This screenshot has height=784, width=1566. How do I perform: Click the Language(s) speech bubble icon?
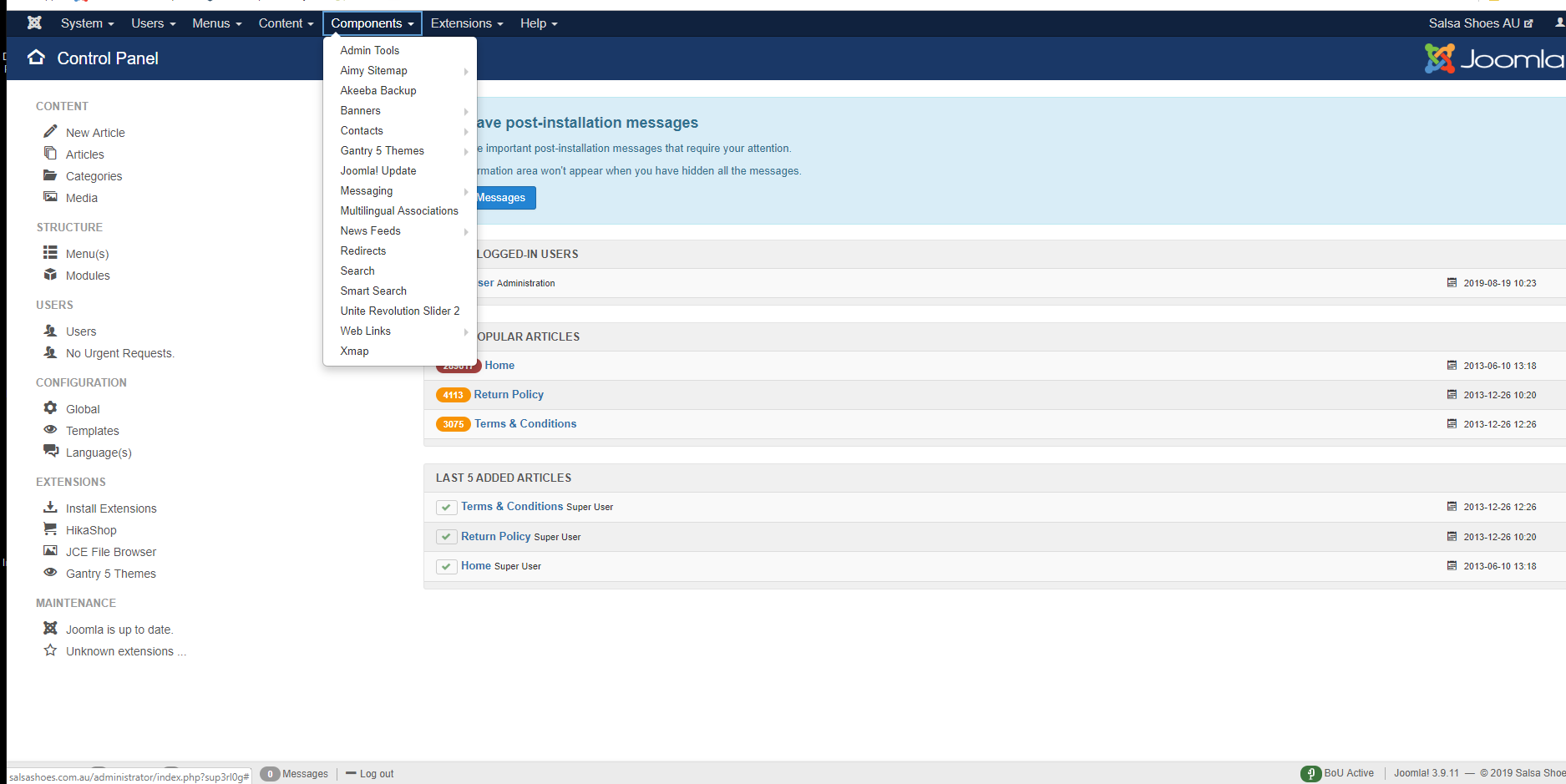pyautogui.click(x=51, y=451)
